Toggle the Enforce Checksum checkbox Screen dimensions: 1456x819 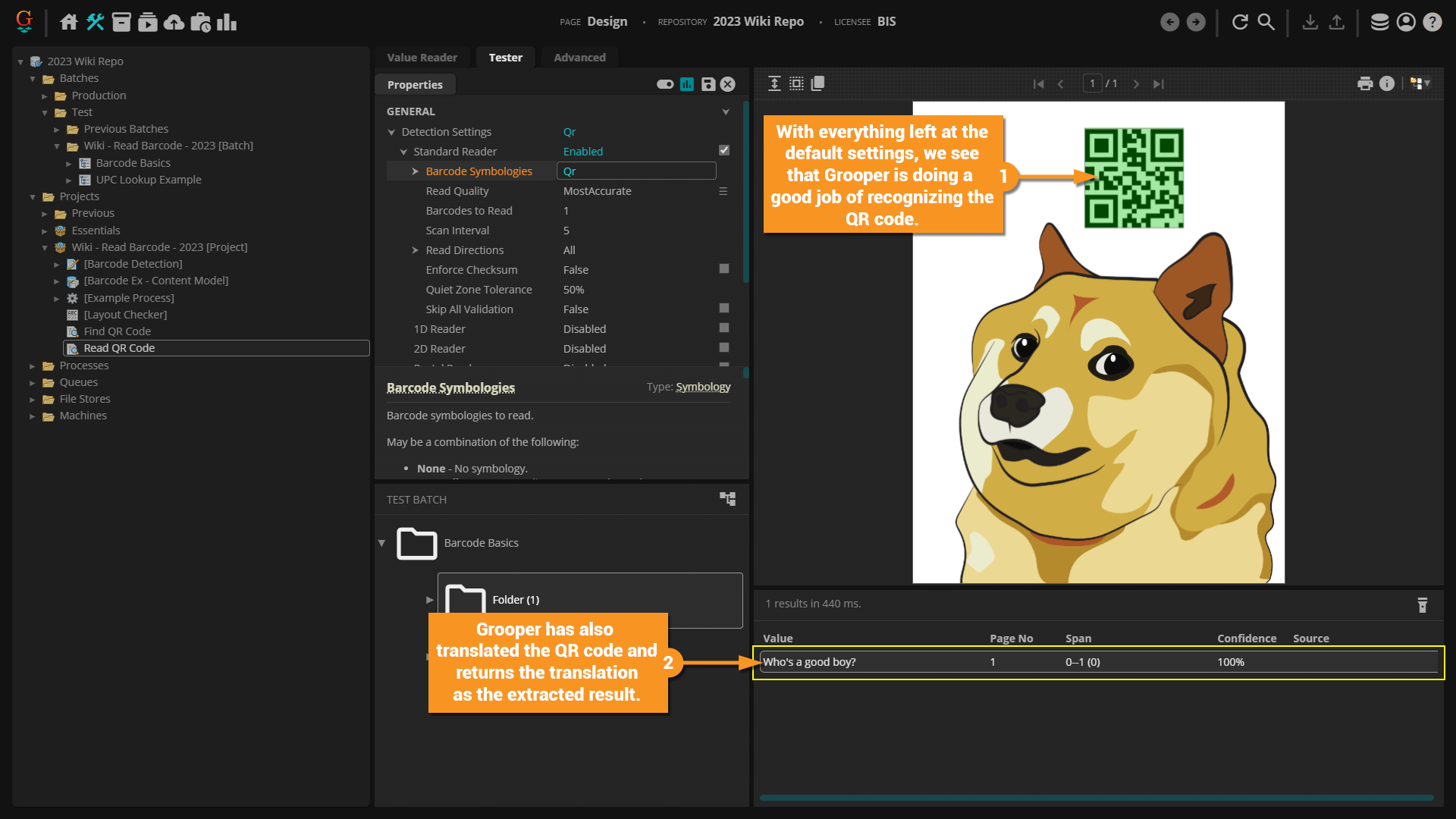(724, 269)
